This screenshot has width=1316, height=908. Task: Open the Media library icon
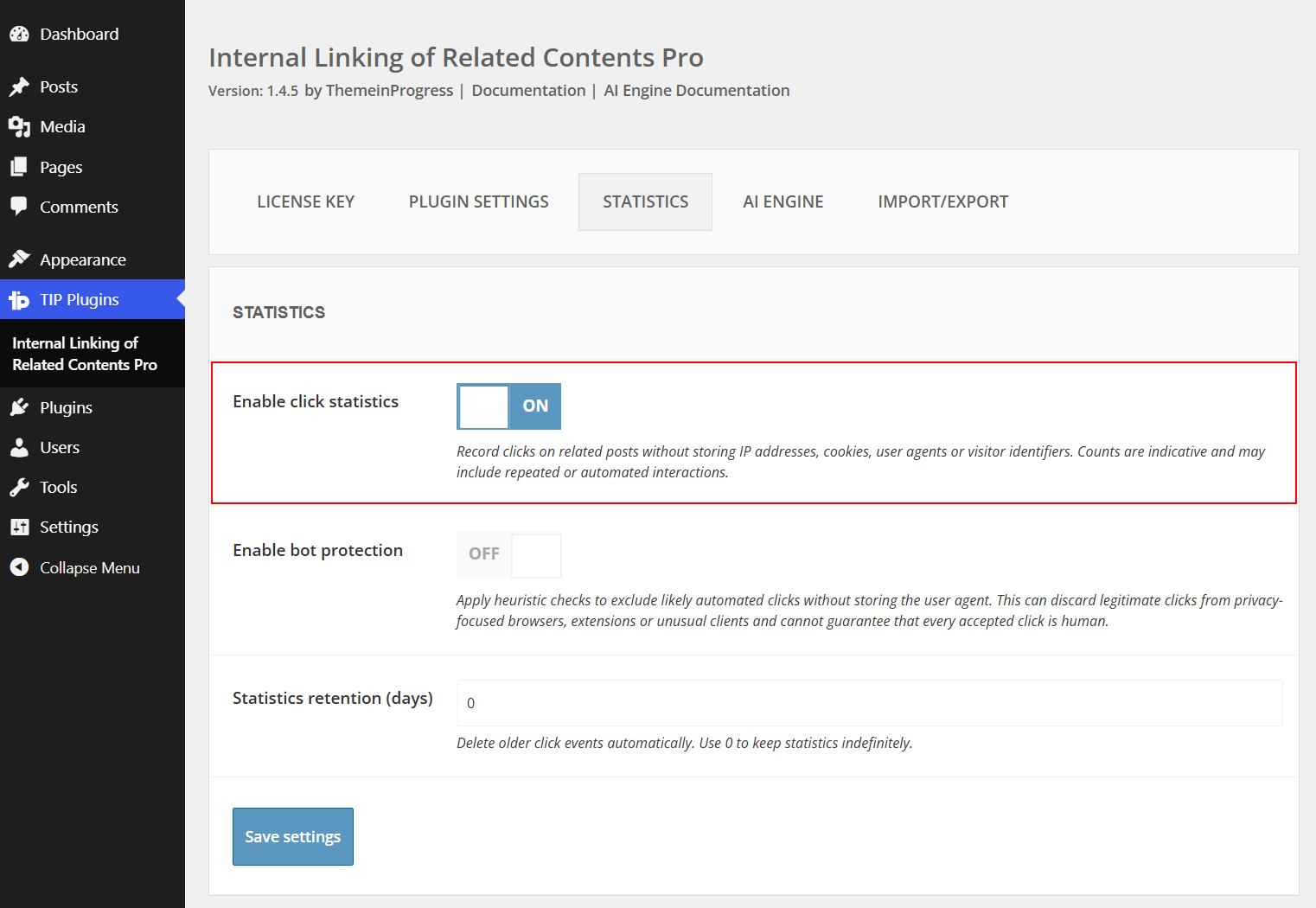click(x=19, y=126)
